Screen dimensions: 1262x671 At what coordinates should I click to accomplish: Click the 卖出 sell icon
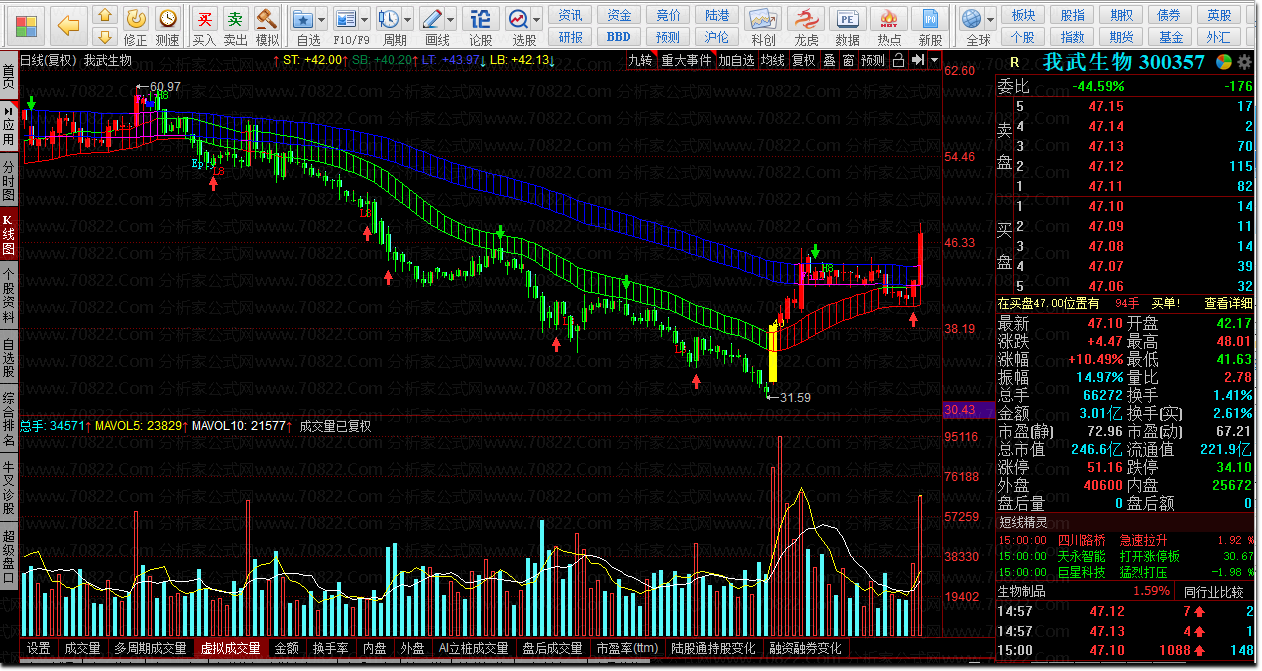tap(235, 26)
